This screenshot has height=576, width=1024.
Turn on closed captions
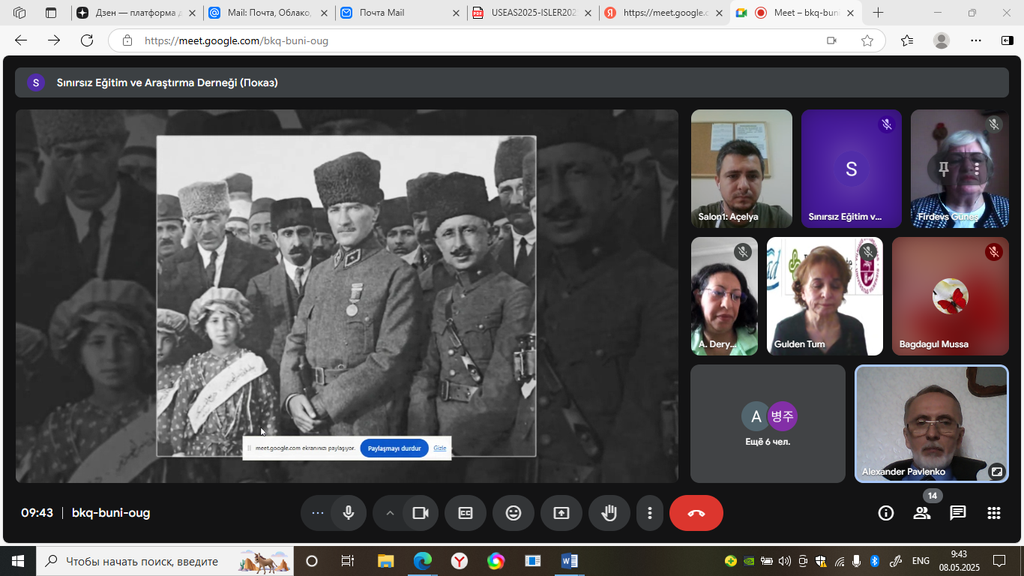465,513
